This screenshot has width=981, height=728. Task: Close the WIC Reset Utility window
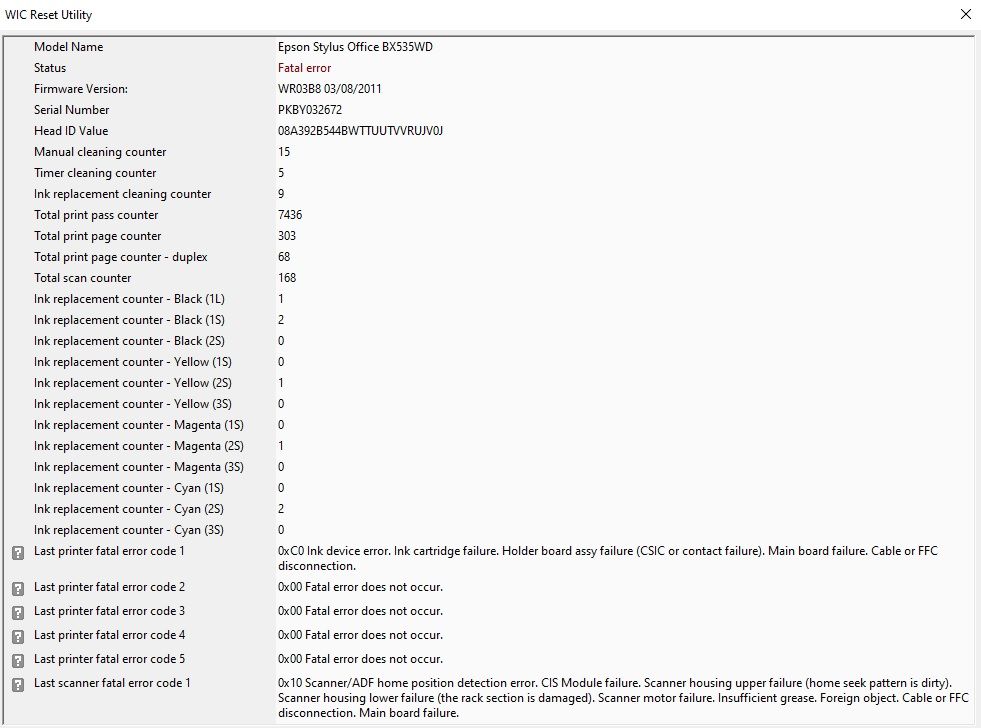(965, 14)
